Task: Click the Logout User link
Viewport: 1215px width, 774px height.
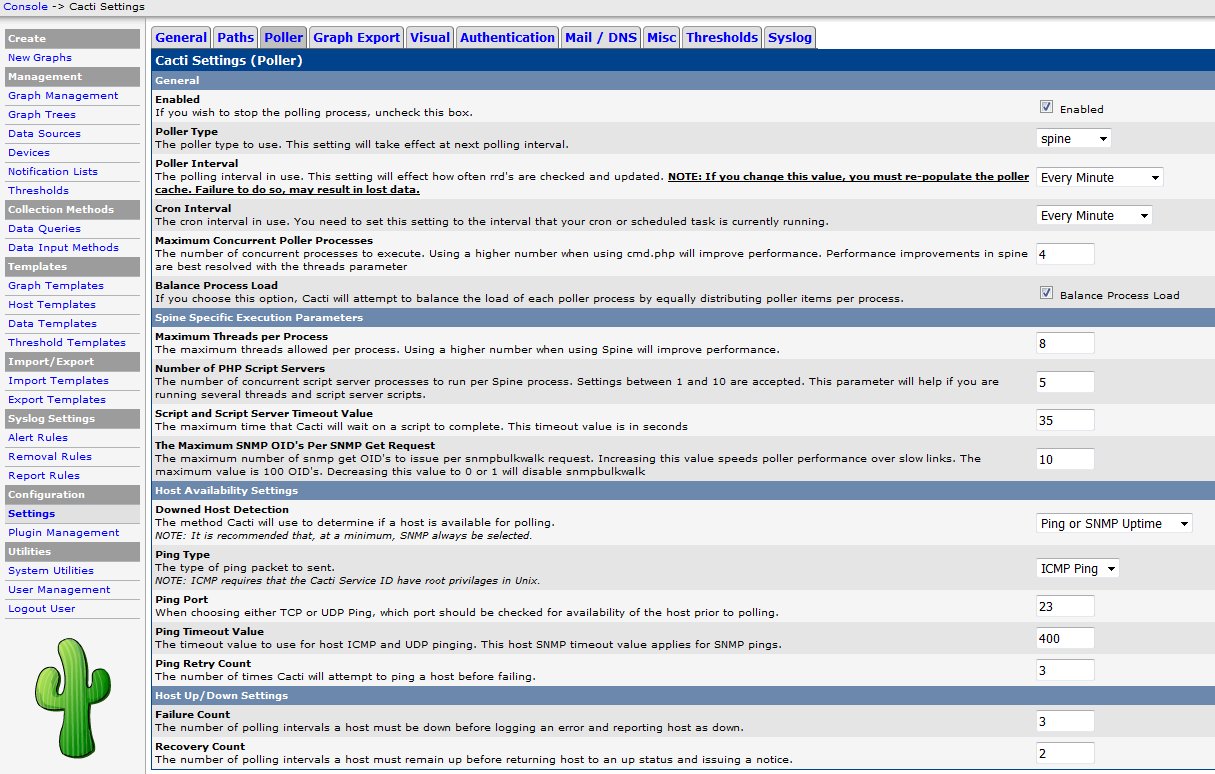Action: point(42,609)
